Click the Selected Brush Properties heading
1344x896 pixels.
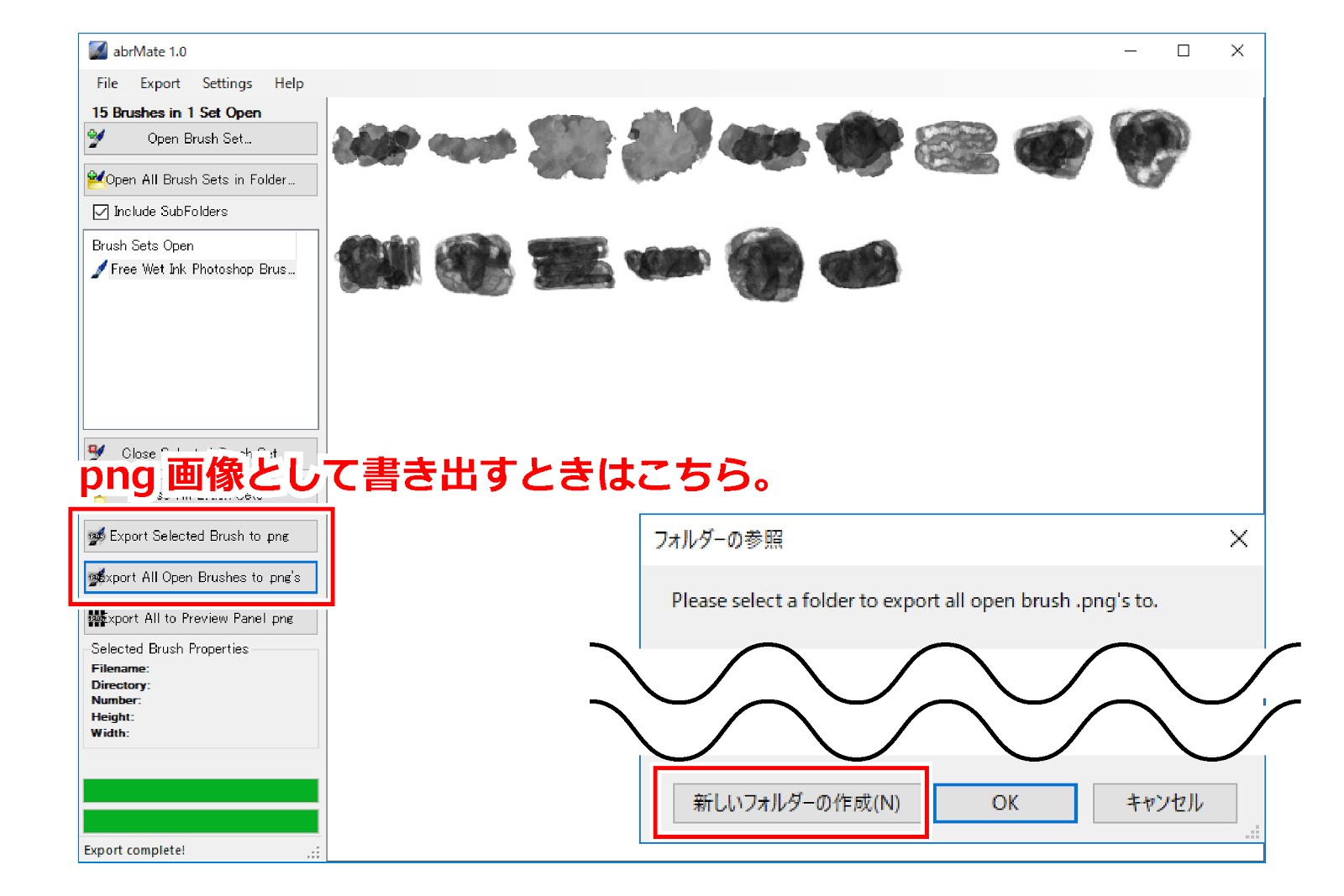click(x=170, y=649)
